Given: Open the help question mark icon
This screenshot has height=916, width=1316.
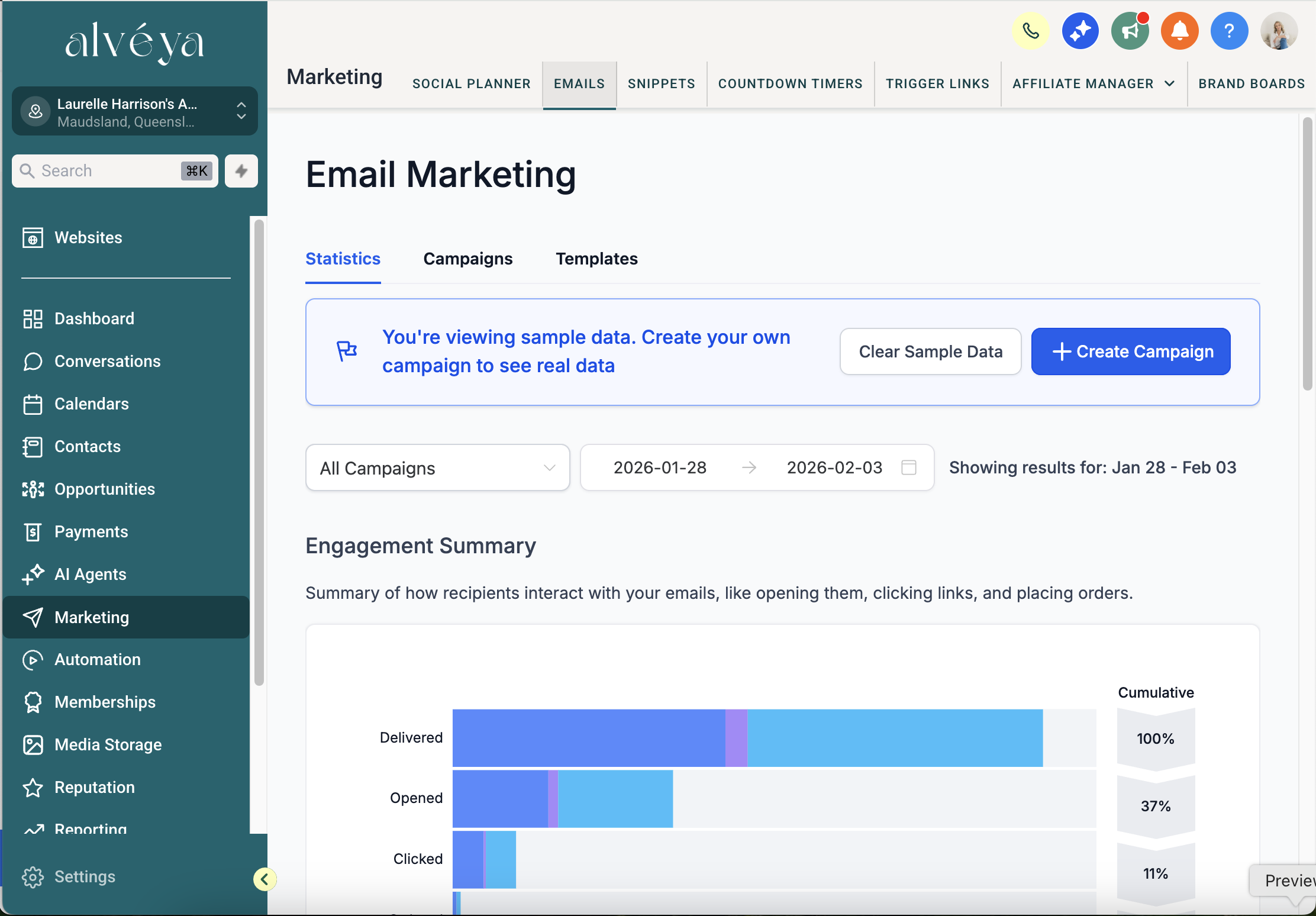Looking at the screenshot, I should (x=1229, y=31).
